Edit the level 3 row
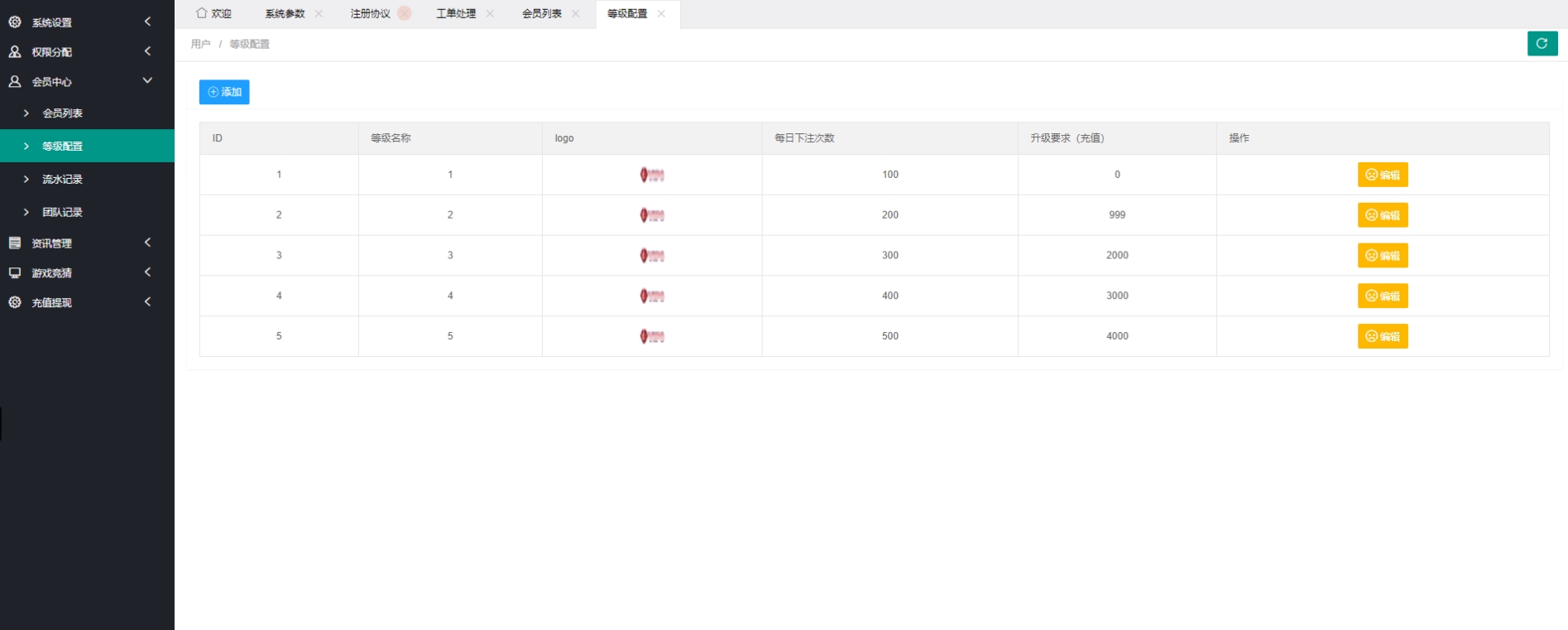 (x=1382, y=256)
